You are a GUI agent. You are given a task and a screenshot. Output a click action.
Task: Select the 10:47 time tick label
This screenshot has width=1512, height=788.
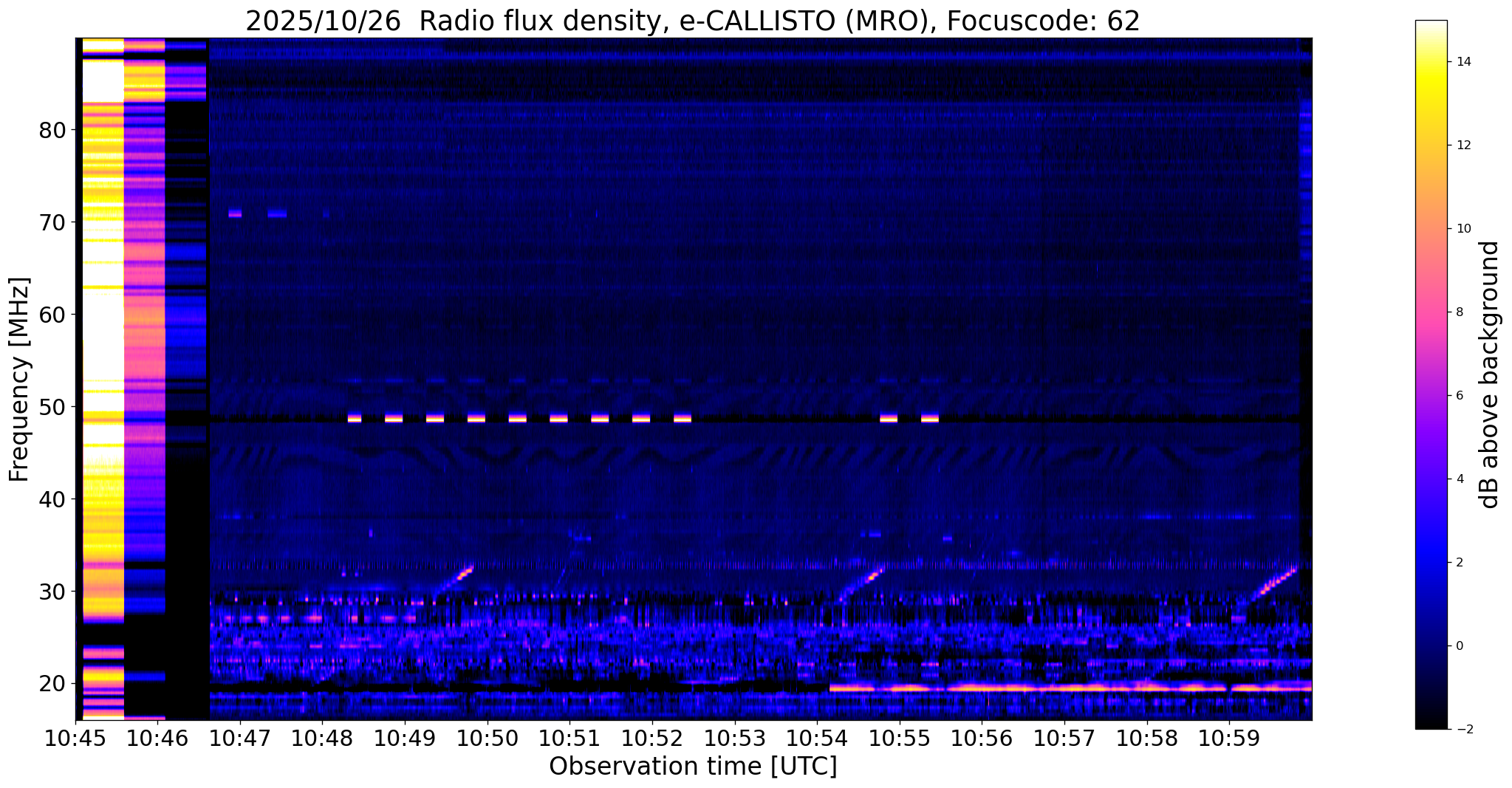(x=241, y=739)
